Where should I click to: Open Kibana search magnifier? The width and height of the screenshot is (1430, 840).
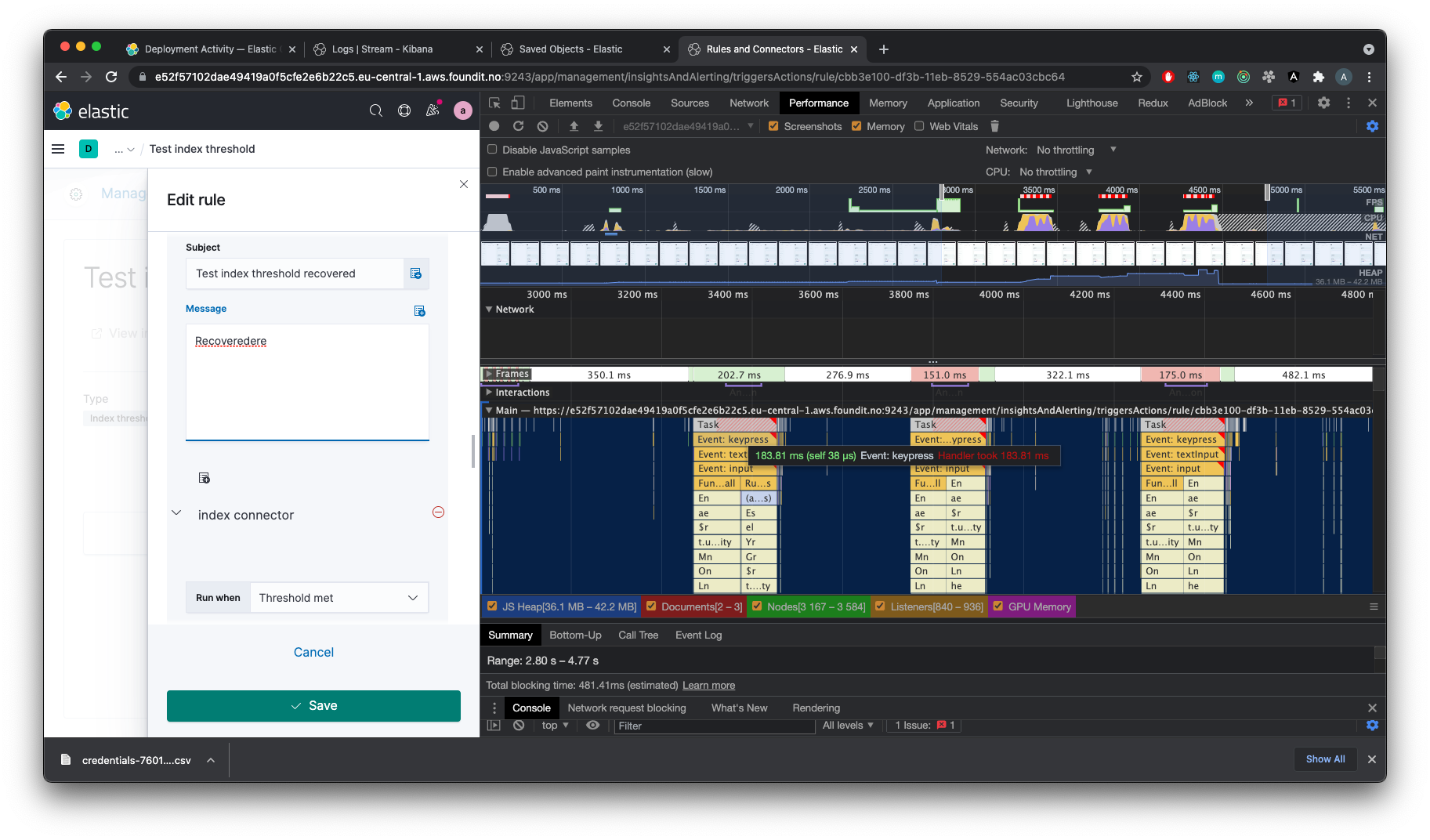click(376, 110)
